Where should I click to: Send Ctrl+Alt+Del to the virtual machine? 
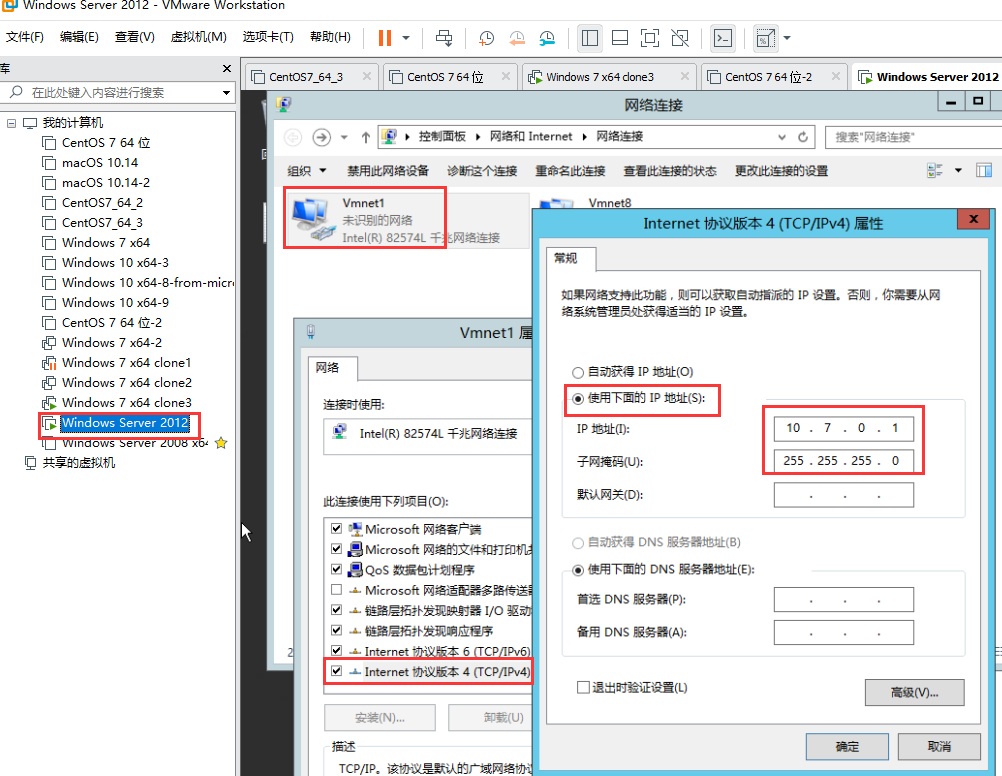tap(443, 38)
